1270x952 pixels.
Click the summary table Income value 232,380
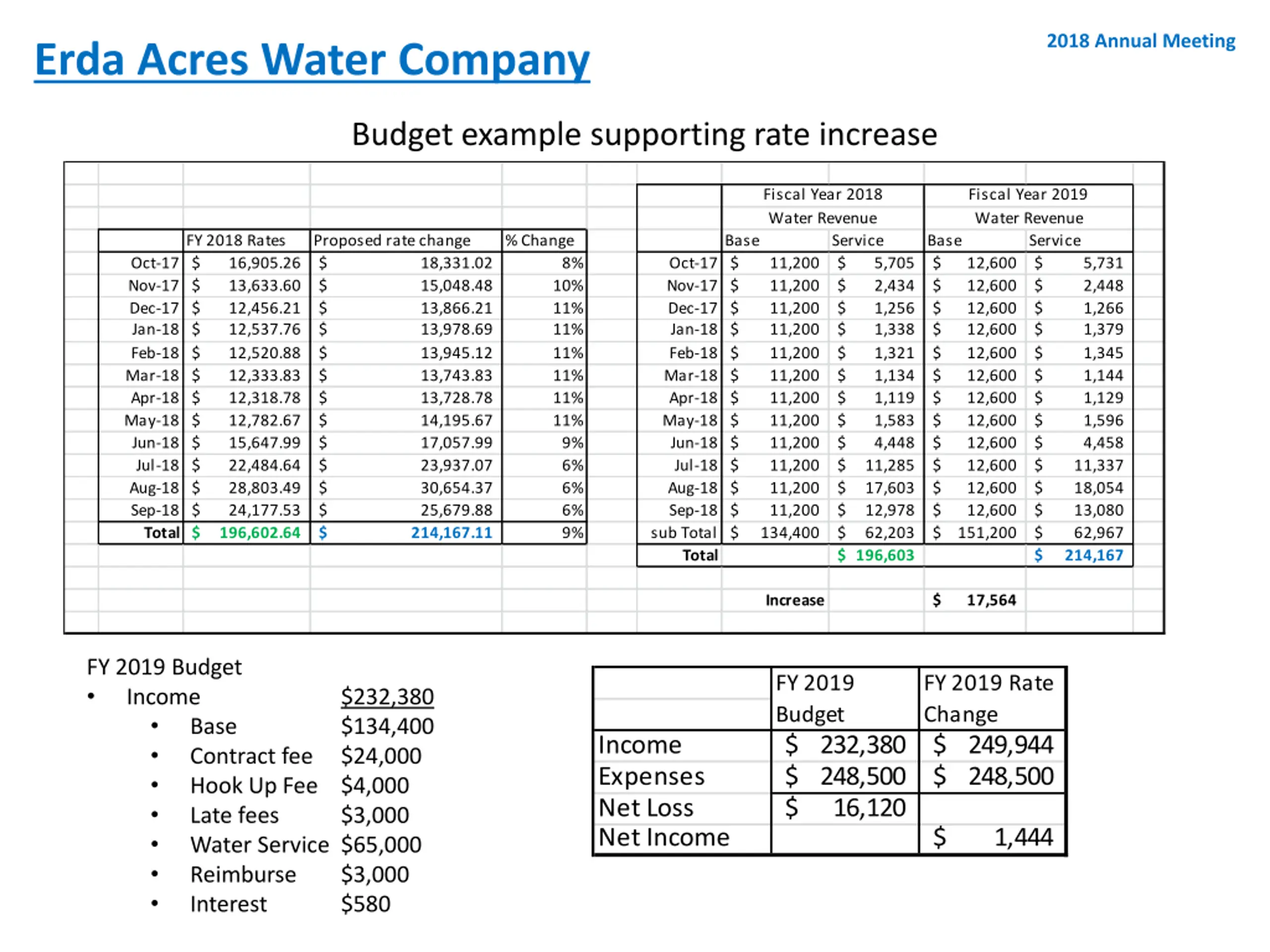(x=862, y=745)
